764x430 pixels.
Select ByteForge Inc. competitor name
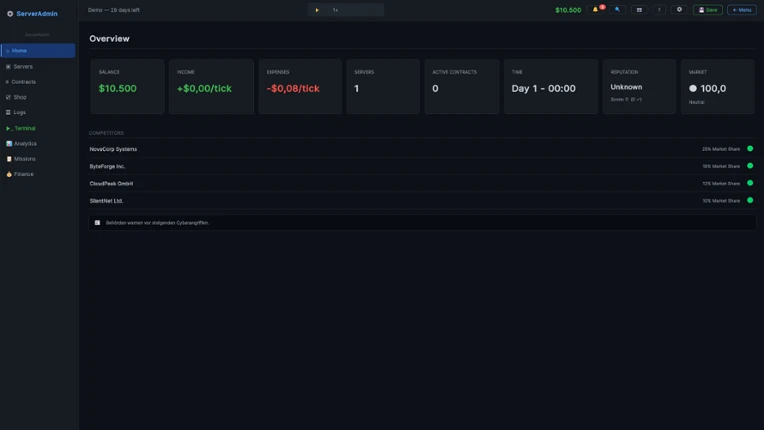click(107, 166)
